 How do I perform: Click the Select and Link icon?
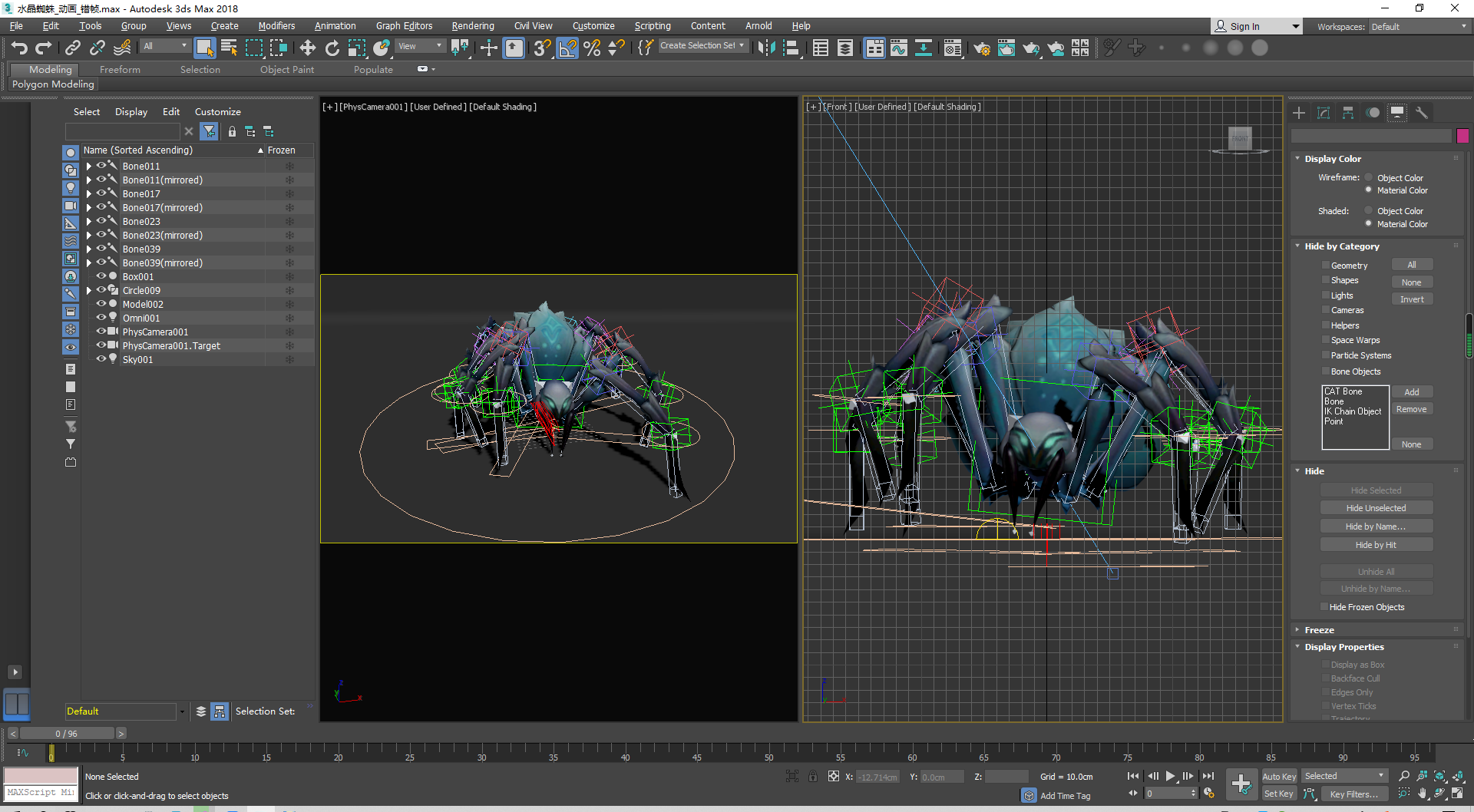(72, 48)
